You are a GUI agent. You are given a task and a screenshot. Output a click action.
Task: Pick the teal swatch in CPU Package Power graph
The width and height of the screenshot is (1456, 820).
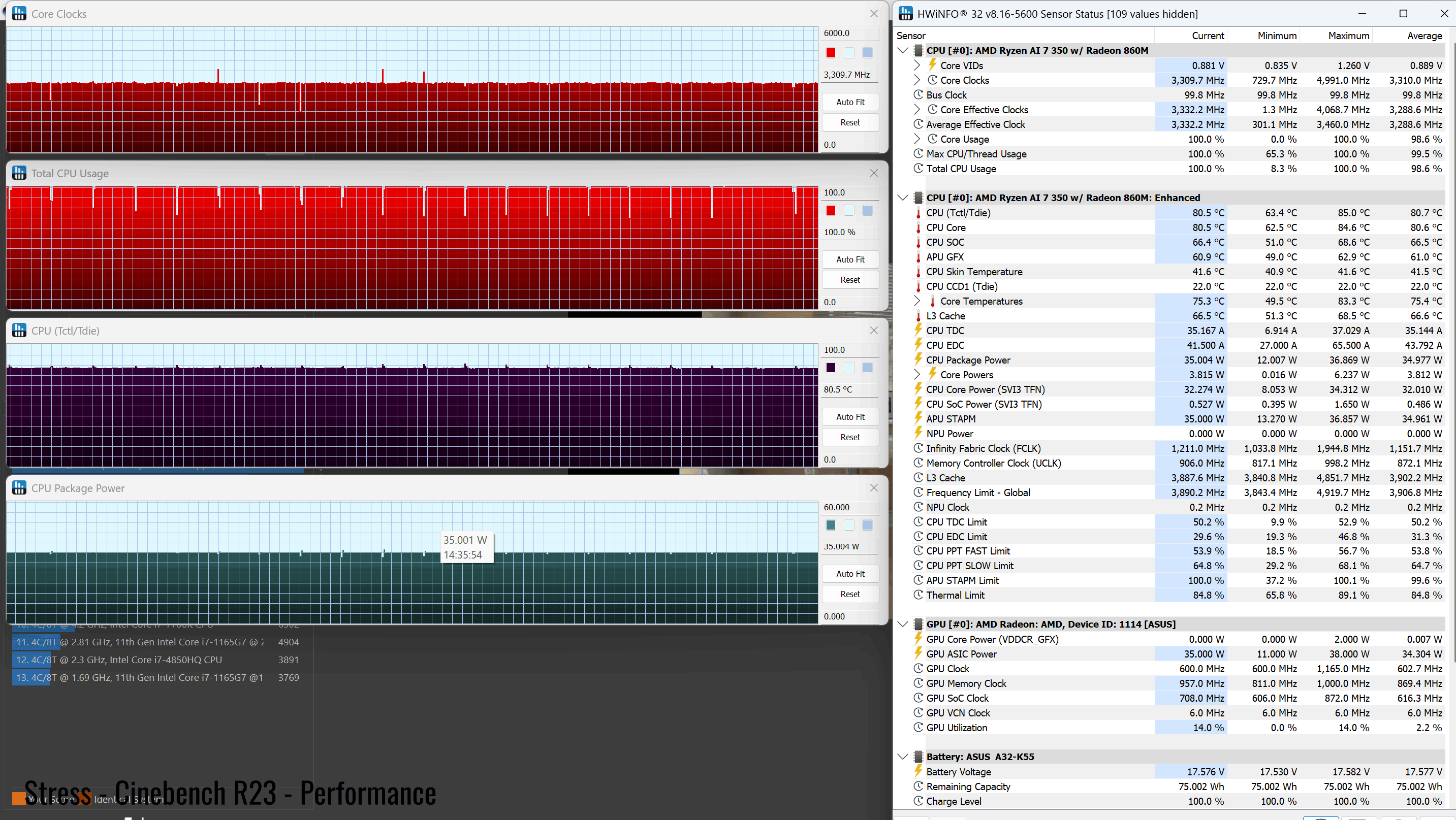pos(831,525)
